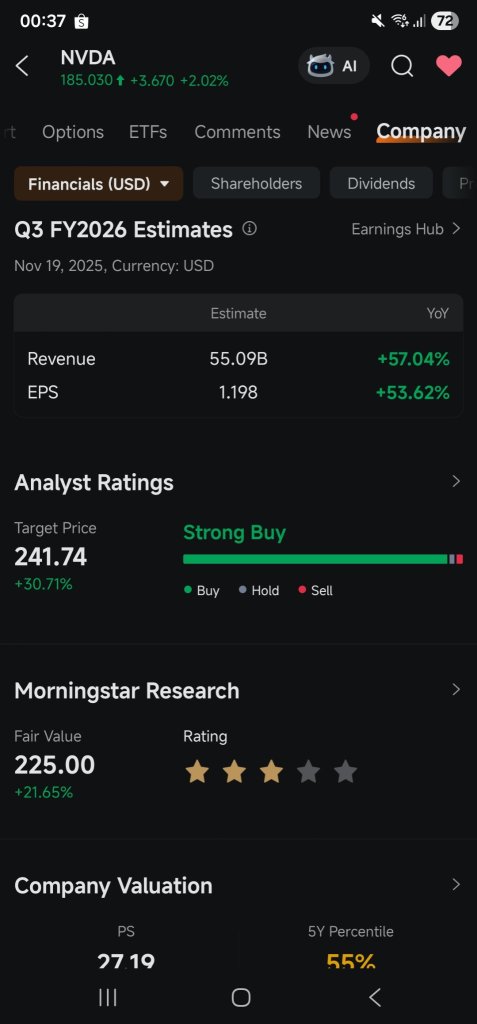Tap EPS estimate value 1.198
Screen dimensions: 477x1024
[x=238, y=392]
